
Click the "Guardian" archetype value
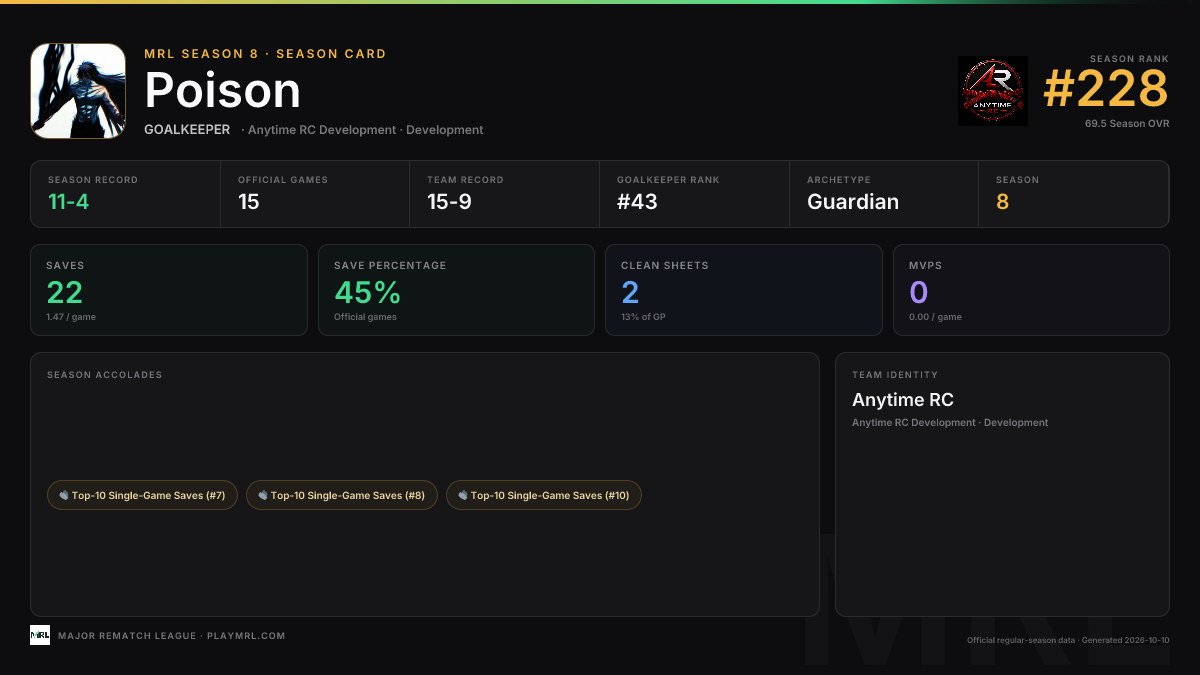point(853,202)
